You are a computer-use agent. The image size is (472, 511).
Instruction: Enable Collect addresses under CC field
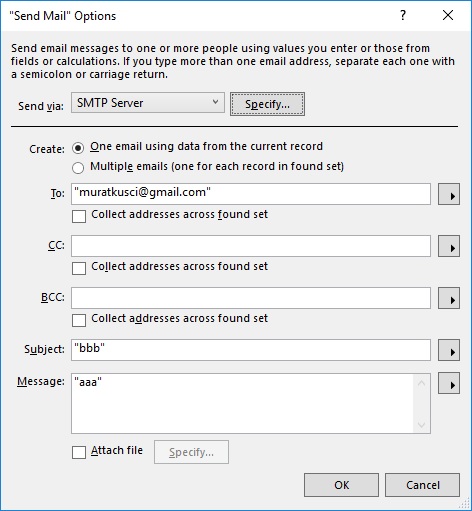(79, 268)
